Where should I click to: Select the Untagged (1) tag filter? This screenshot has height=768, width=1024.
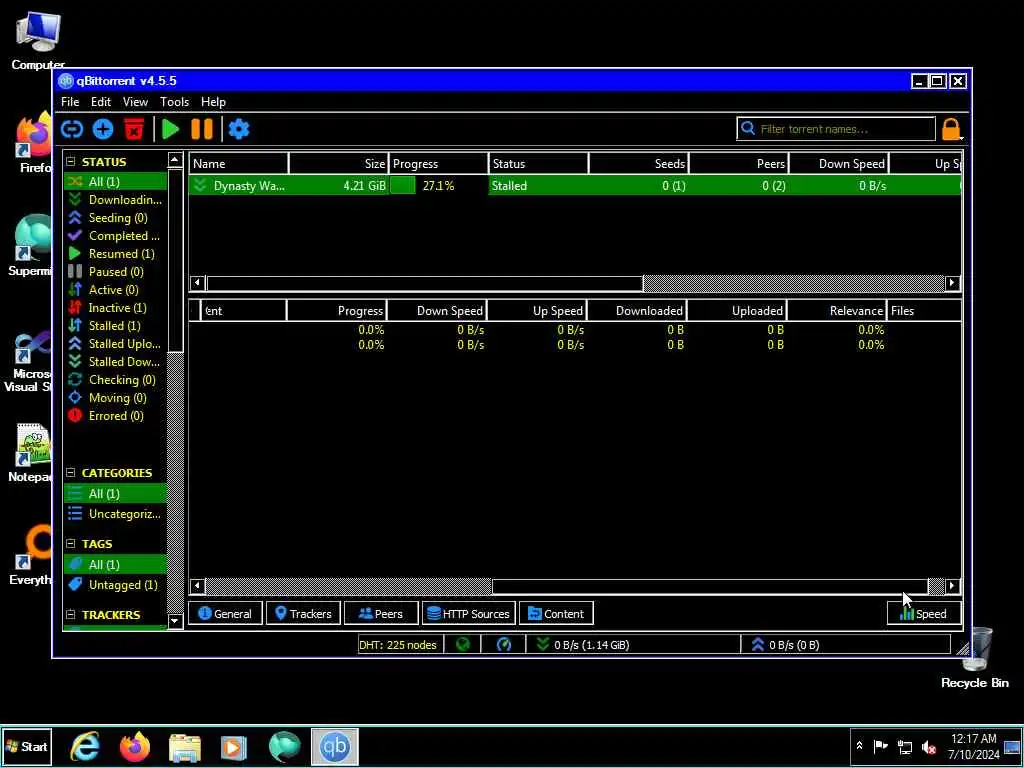[116, 585]
